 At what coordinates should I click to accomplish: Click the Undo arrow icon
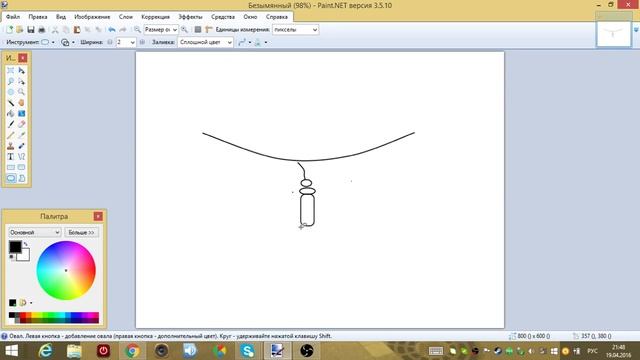[x=111, y=29]
